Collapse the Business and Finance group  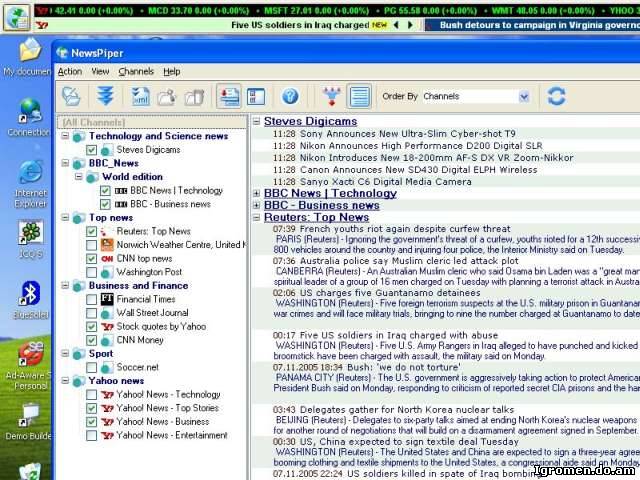click(65, 285)
